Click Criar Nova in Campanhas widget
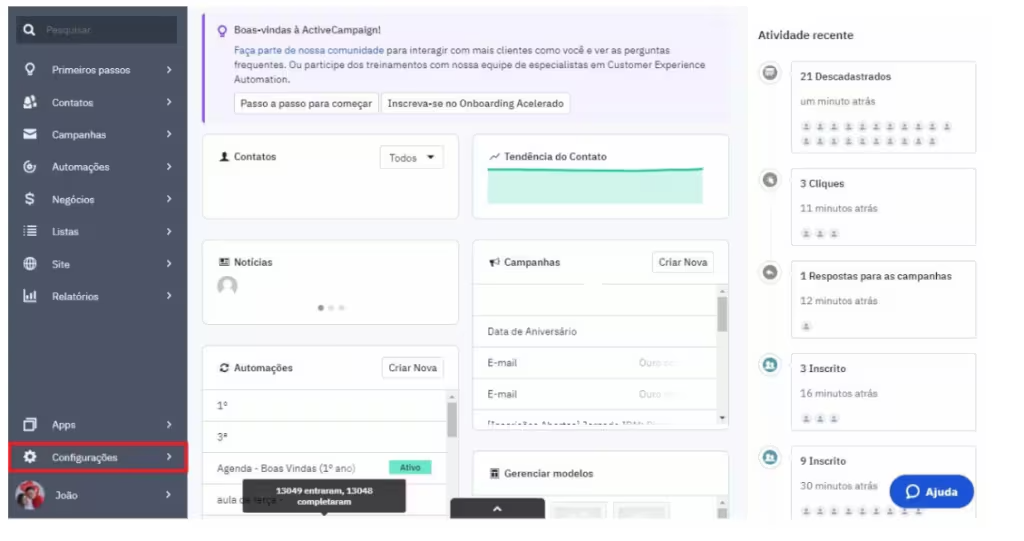1024x541 pixels. click(x=682, y=262)
